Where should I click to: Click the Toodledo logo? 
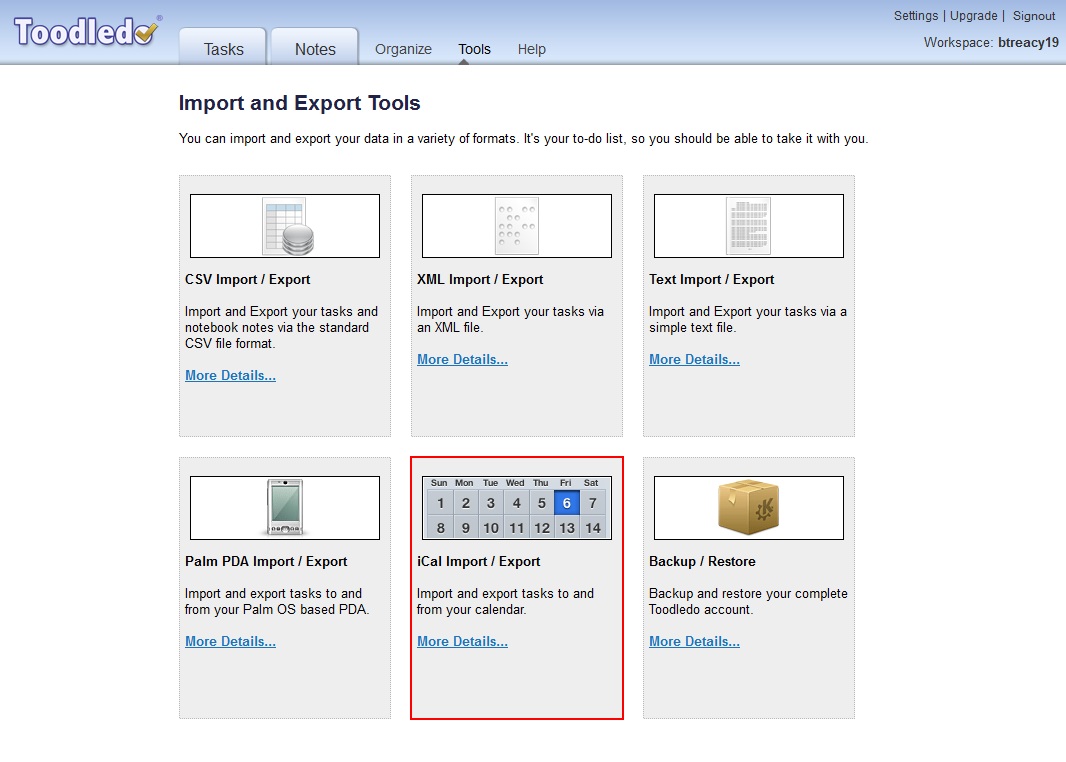(86, 31)
